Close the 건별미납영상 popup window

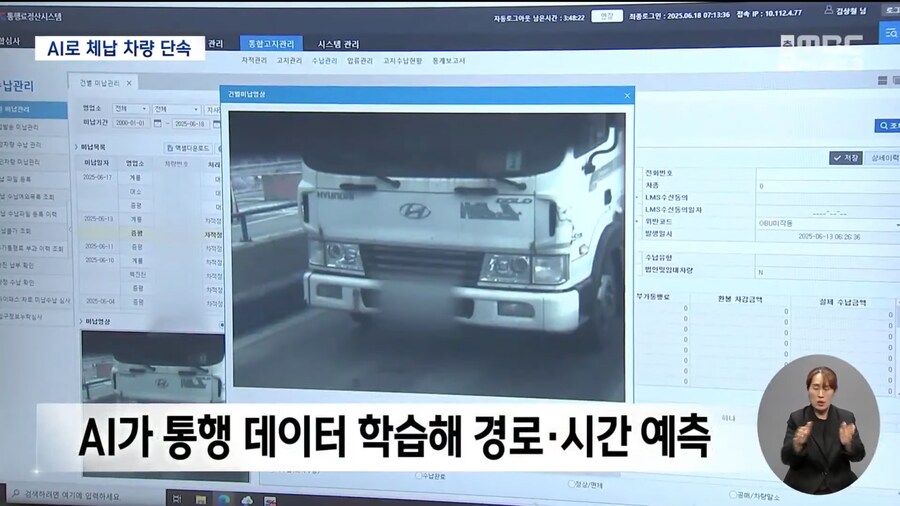point(627,96)
